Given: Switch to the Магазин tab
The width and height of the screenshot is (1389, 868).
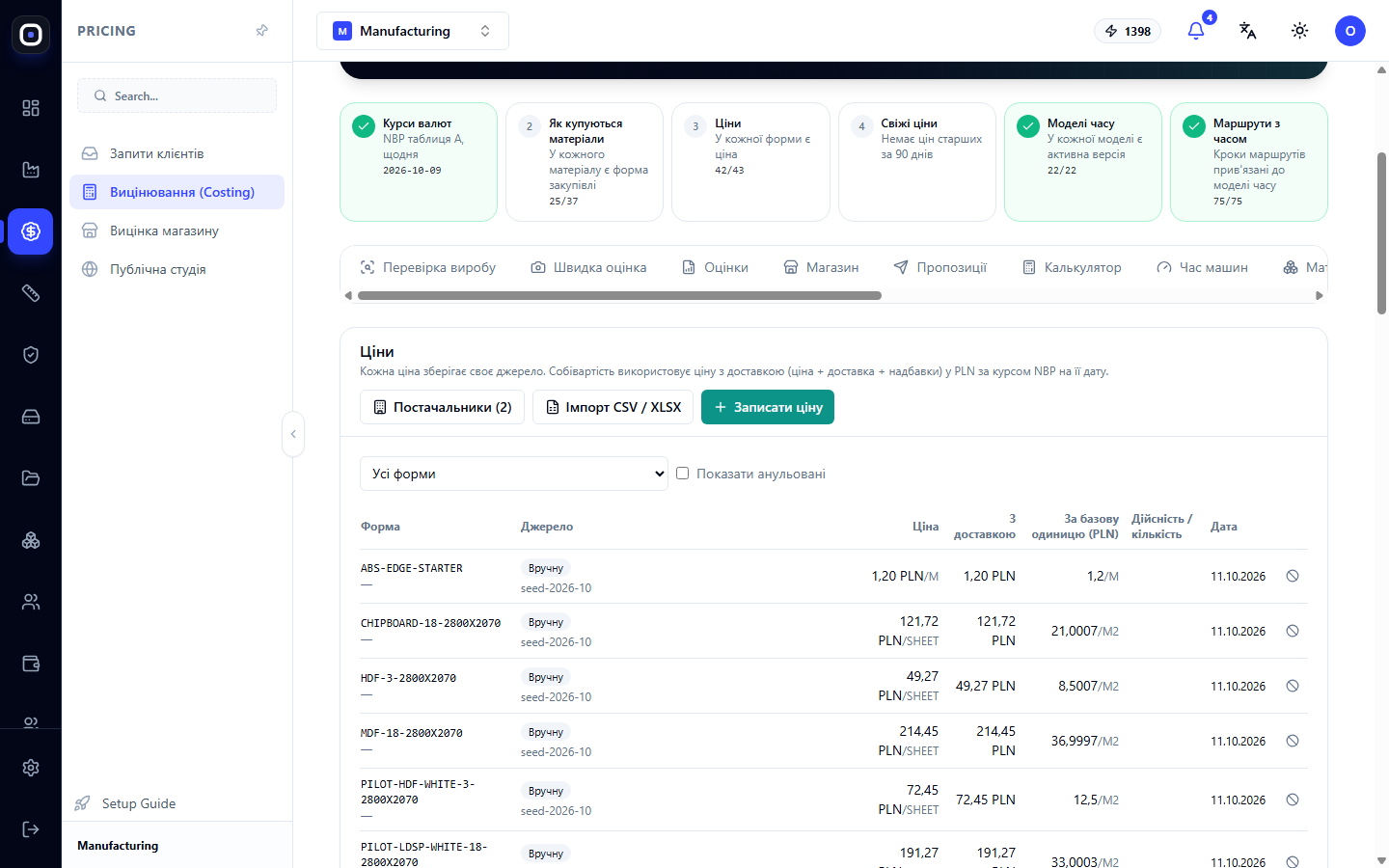Looking at the screenshot, I should pos(821,267).
